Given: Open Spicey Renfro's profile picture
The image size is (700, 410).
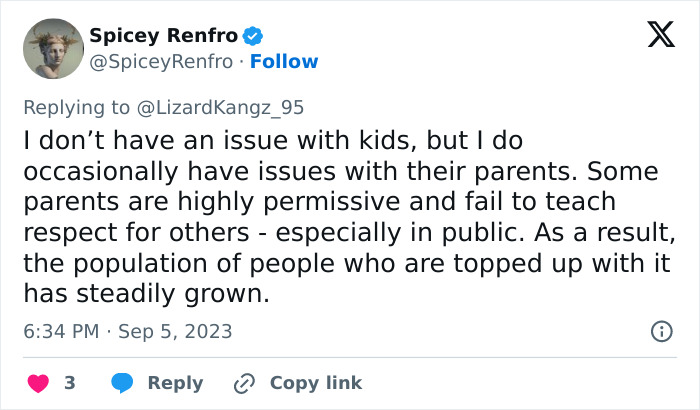Looking at the screenshot, I should 53,48.
